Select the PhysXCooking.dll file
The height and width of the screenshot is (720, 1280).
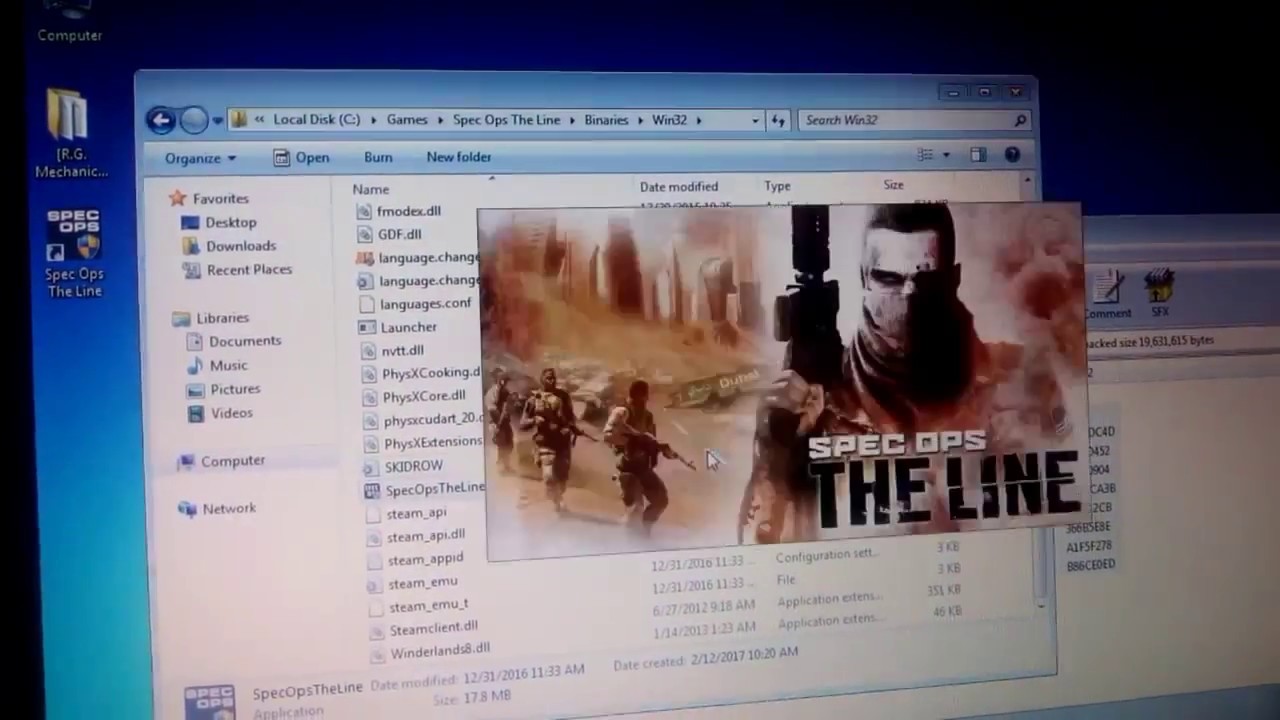[420, 373]
